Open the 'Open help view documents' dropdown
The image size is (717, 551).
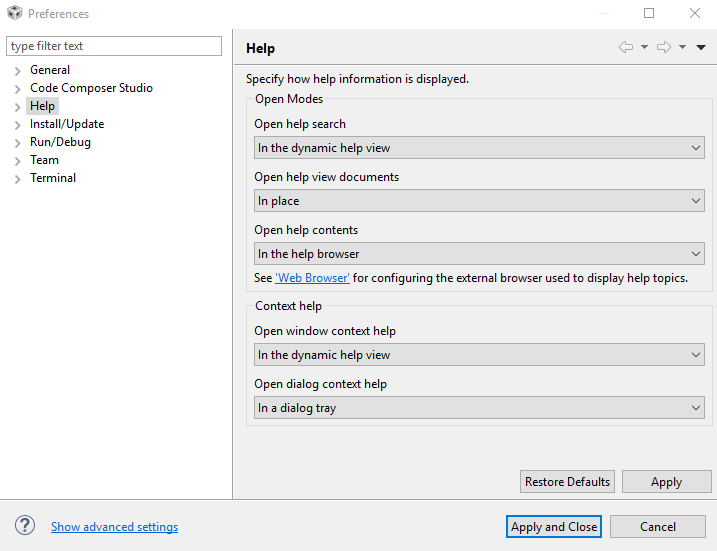[x=479, y=201]
